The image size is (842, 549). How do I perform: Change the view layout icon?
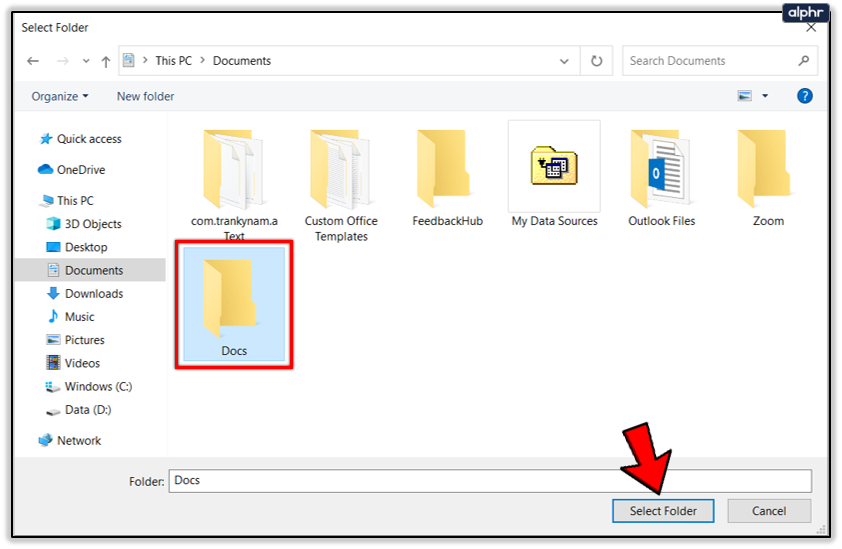tap(744, 96)
